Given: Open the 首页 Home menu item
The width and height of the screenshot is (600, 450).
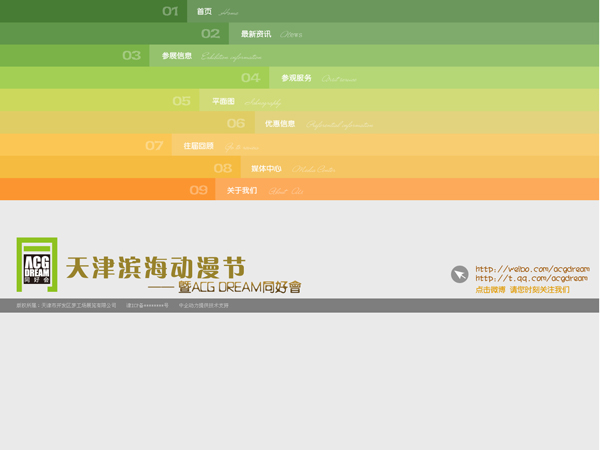Looking at the screenshot, I should (217, 11).
